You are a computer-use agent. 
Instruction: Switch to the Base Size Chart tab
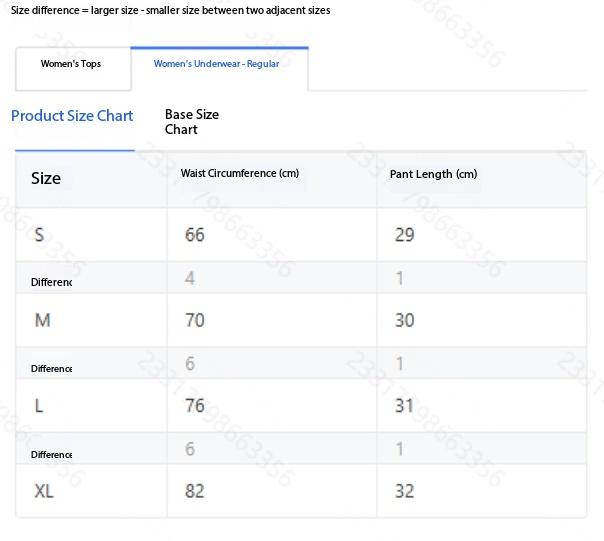[192, 122]
